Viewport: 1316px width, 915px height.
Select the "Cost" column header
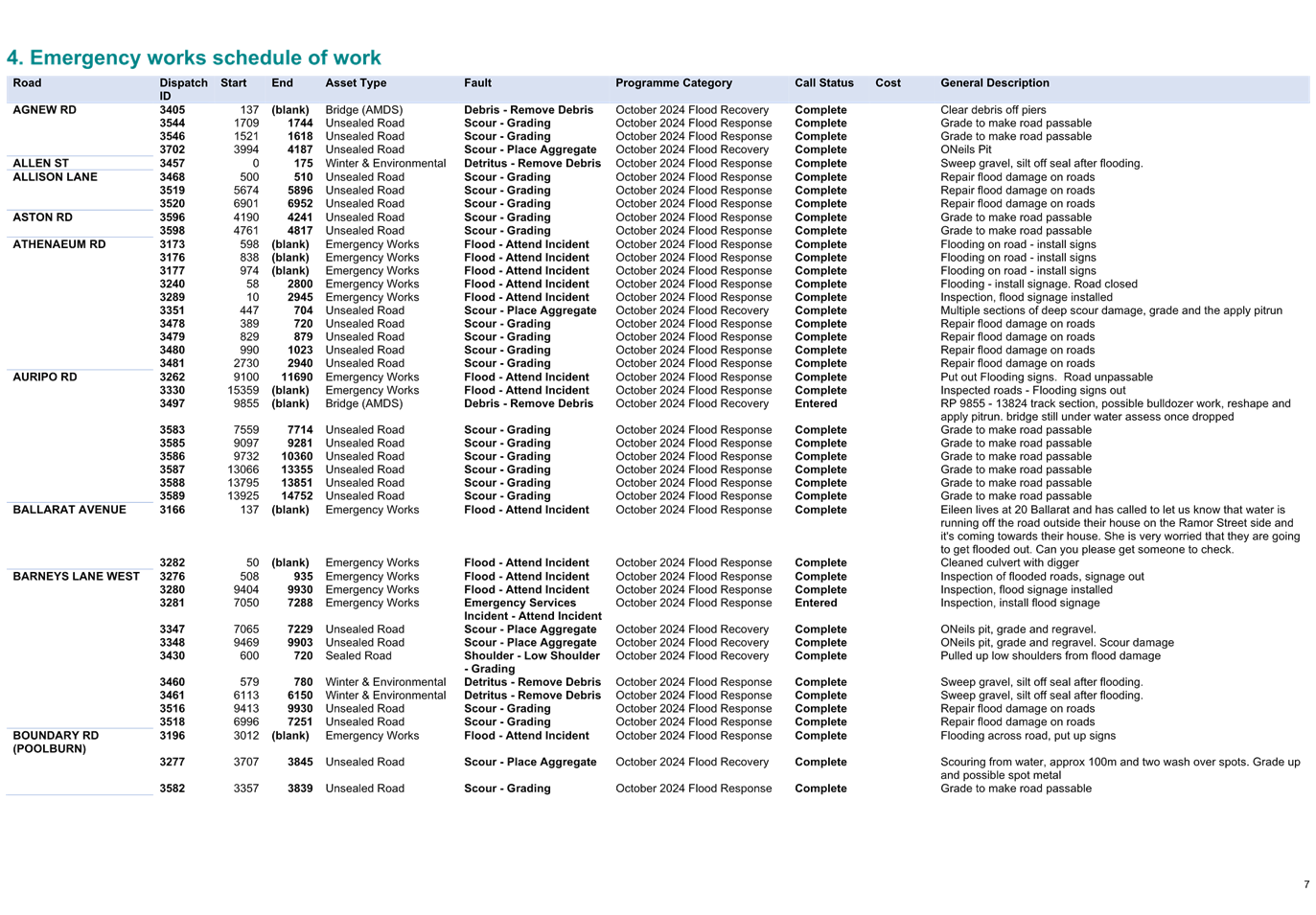point(888,82)
